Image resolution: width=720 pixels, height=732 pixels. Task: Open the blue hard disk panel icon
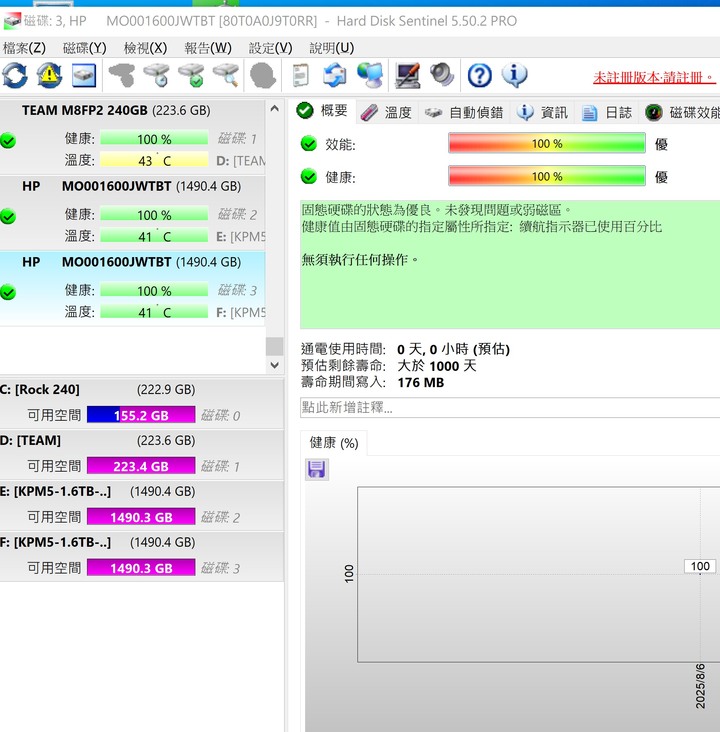click(84, 76)
